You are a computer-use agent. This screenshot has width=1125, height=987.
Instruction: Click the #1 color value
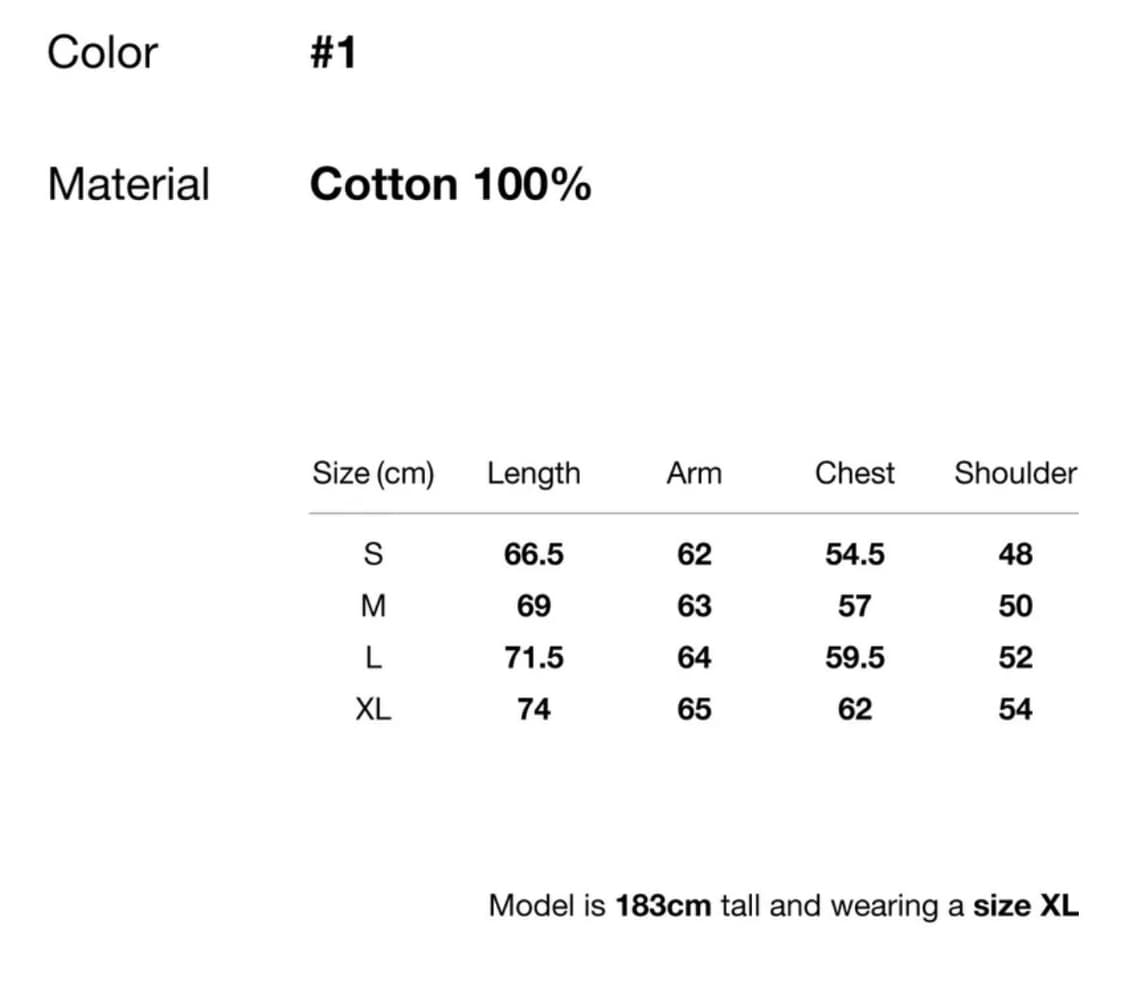332,52
